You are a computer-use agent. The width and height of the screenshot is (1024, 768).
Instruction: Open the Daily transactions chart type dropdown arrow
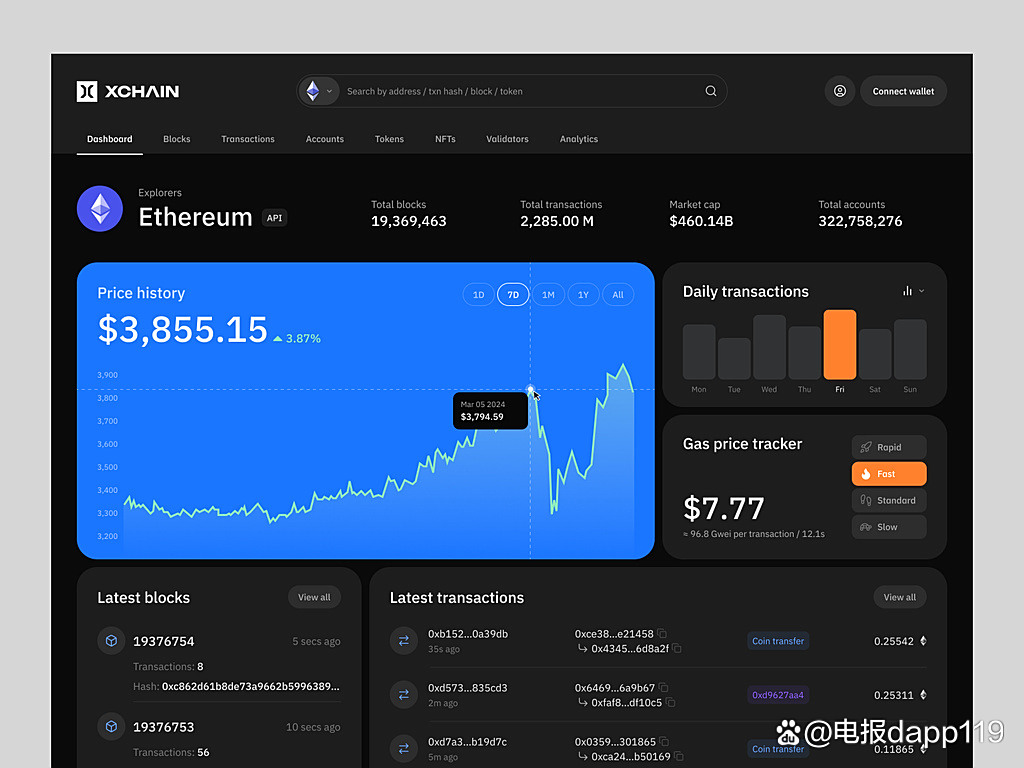point(921,291)
